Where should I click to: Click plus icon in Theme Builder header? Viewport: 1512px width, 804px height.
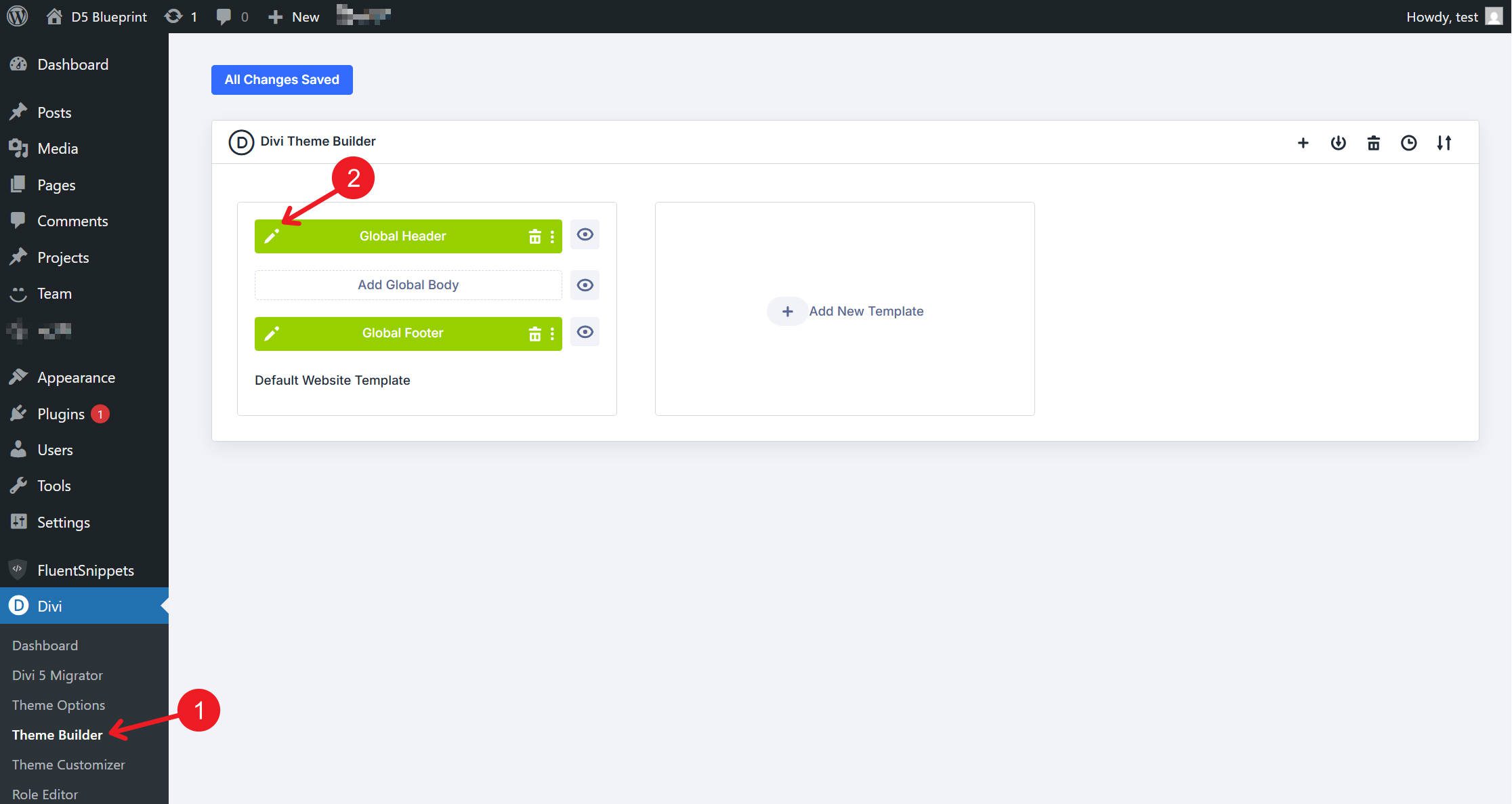(1303, 143)
